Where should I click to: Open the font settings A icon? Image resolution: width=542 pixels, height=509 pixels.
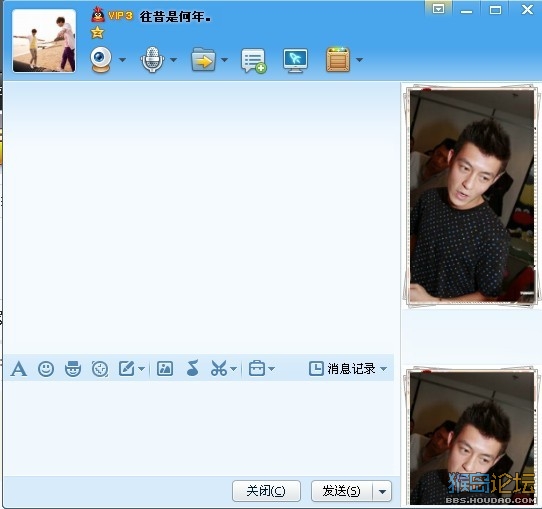tap(19, 369)
